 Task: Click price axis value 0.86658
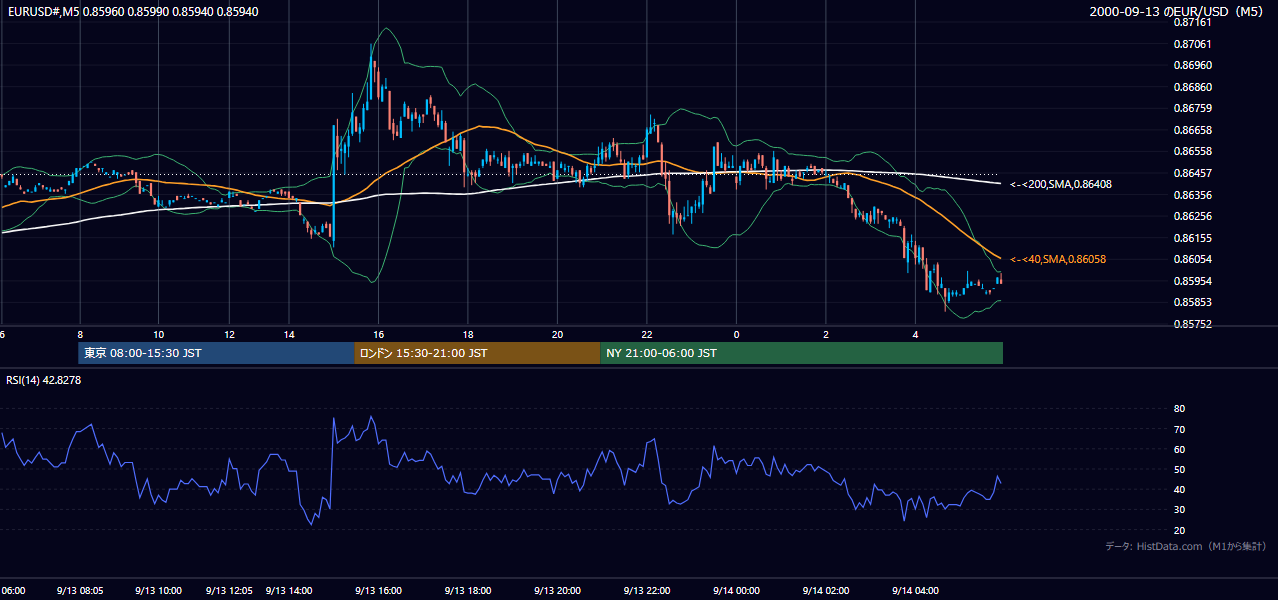click(1192, 130)
